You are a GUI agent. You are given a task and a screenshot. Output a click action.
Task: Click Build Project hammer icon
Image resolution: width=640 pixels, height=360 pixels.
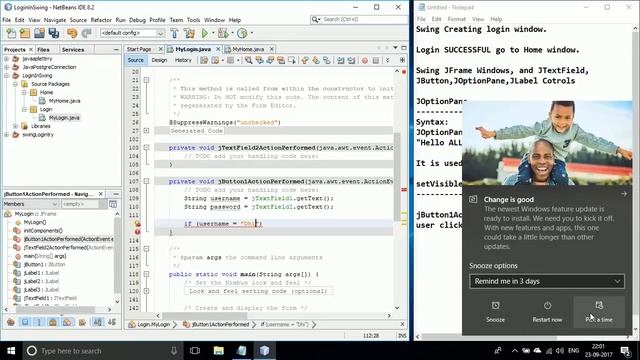click(174, 33)
